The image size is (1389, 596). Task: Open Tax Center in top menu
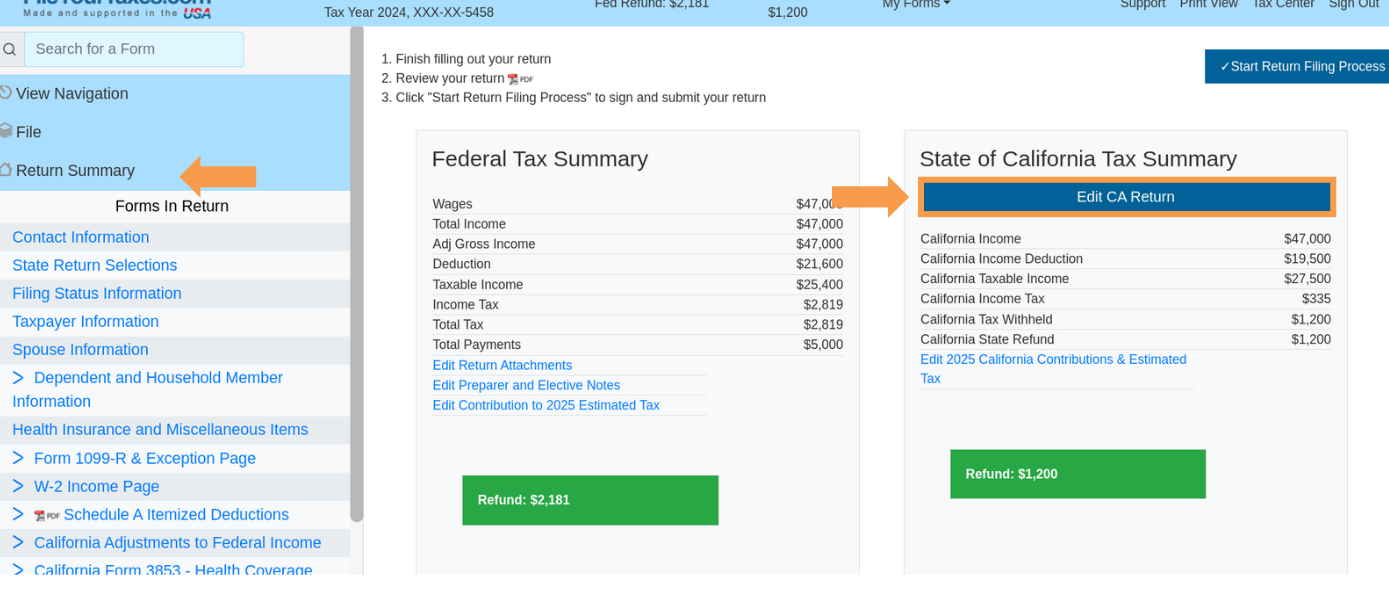pos(1283,5)
